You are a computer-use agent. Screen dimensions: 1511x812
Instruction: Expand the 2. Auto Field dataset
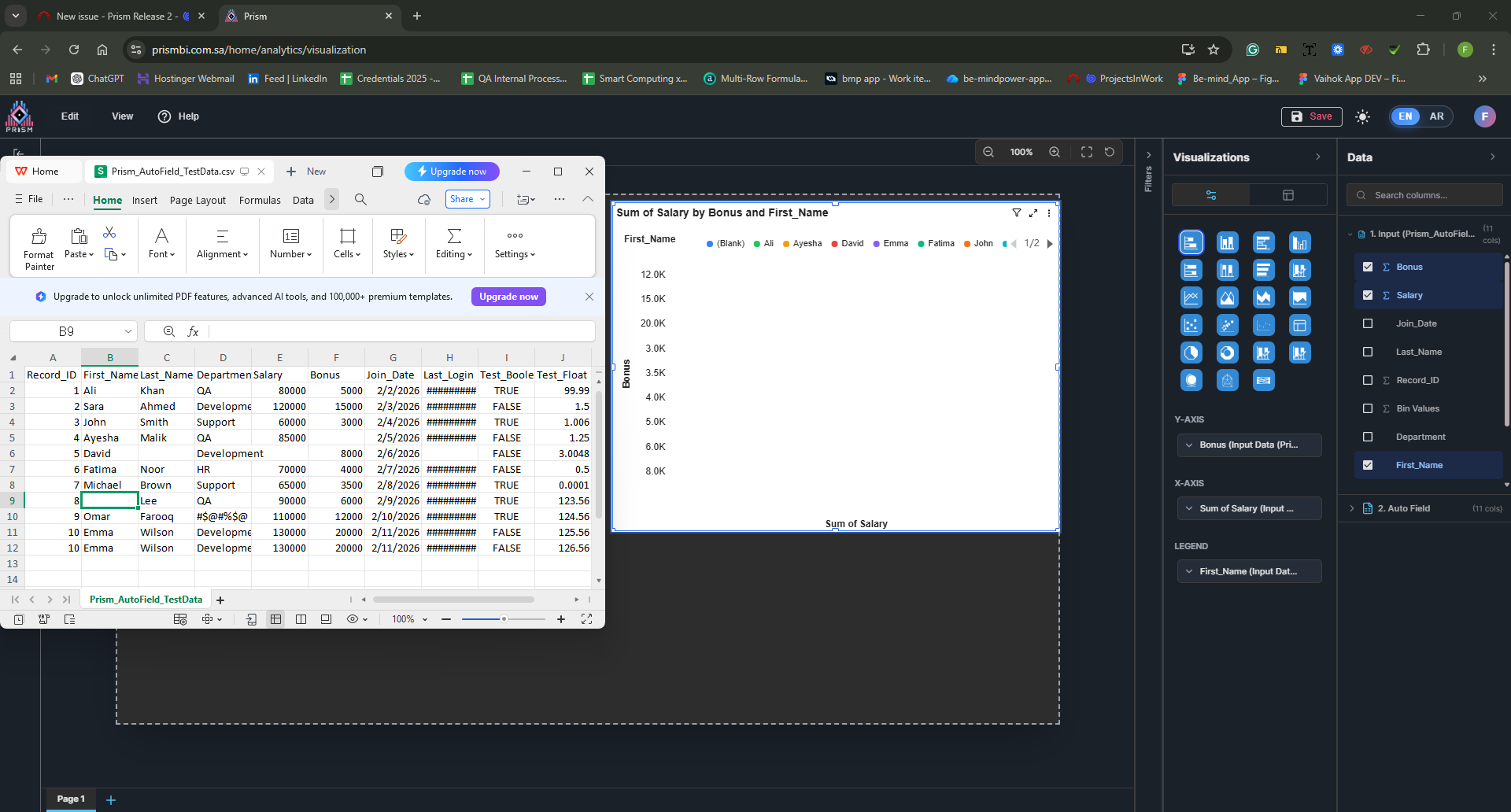click(x=1352, y=508)
